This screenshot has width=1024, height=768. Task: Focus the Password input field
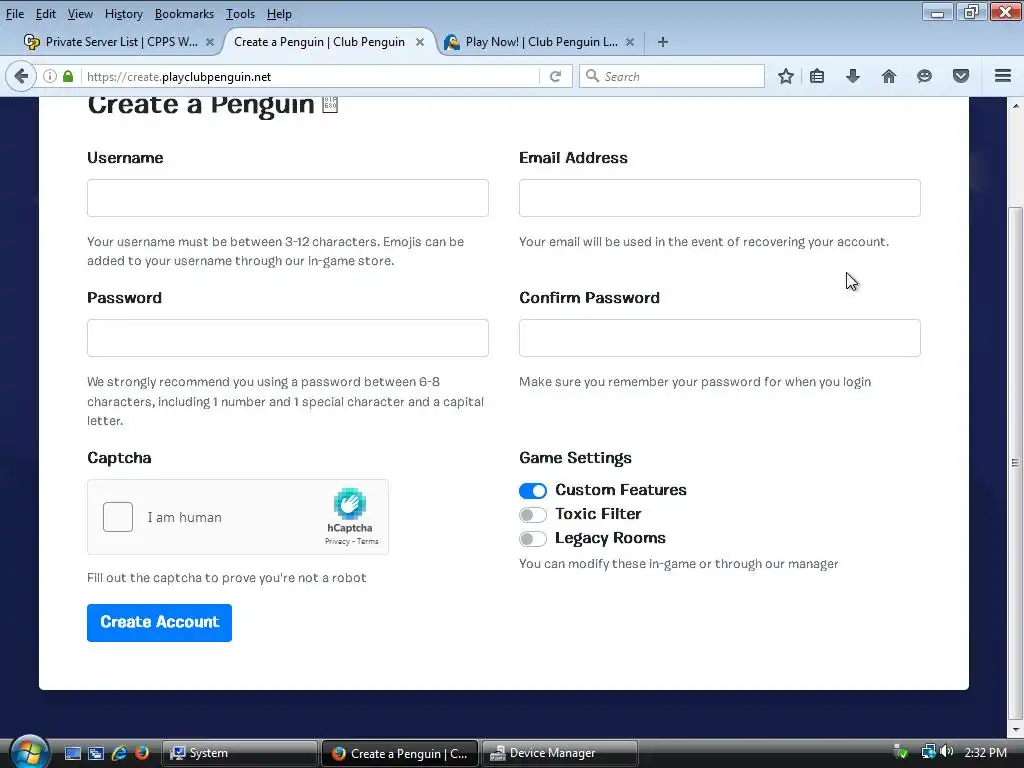(287, 338)
